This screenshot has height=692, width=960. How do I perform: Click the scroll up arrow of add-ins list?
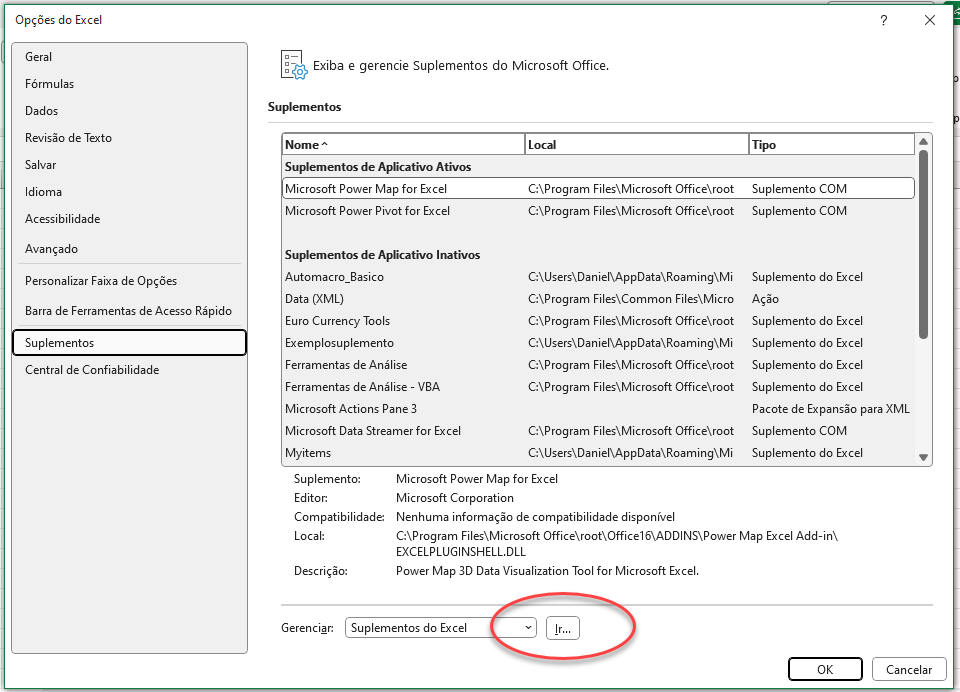click(923, 141)
